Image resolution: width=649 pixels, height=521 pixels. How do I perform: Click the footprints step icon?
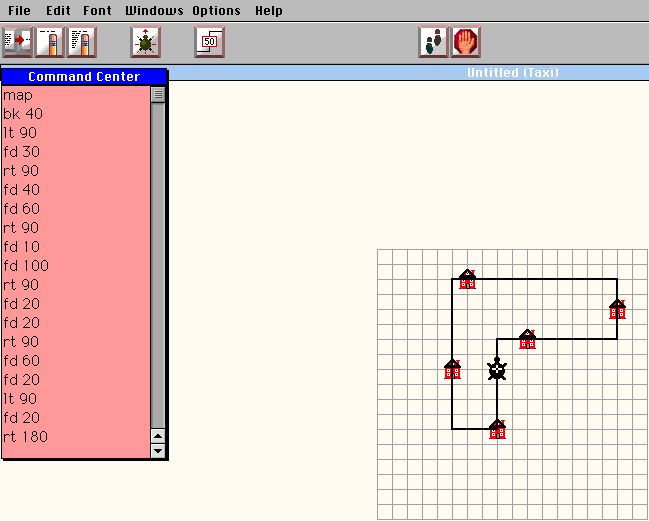coord(433,41)
